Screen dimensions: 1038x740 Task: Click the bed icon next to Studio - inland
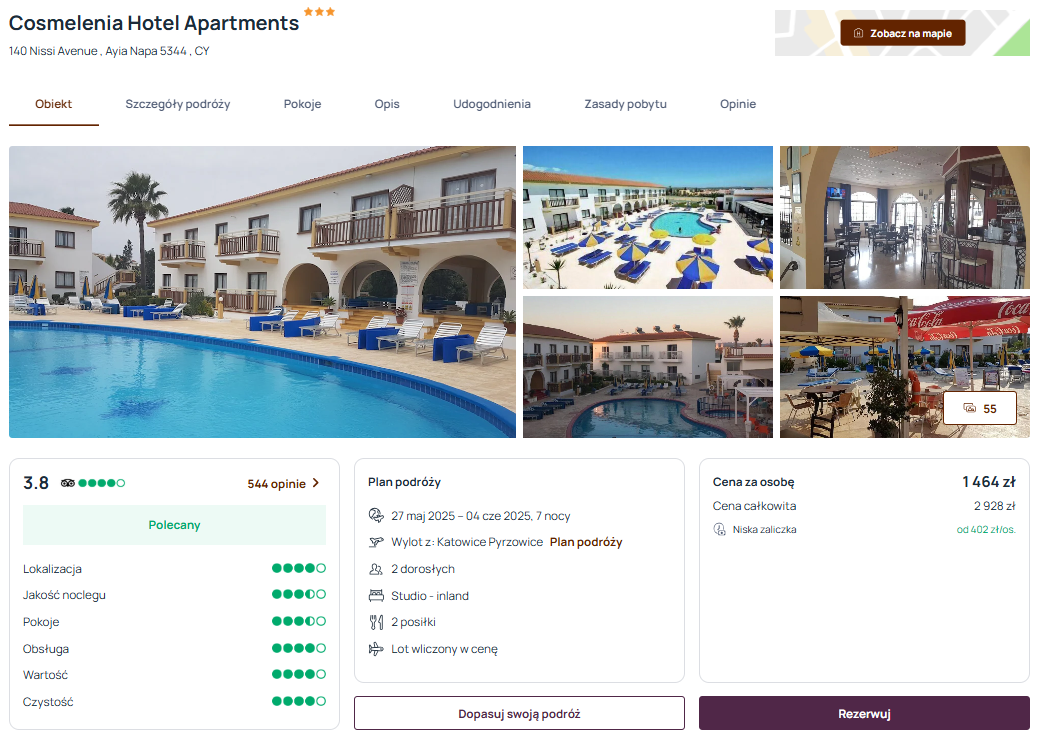click(376, 596)
